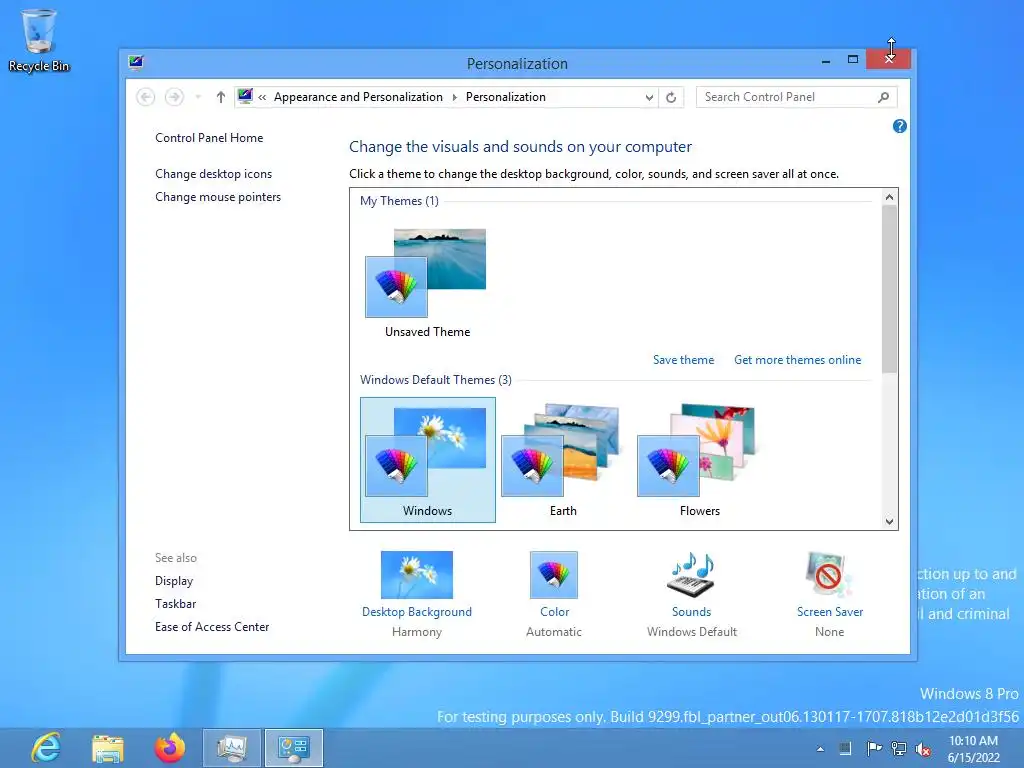The width and height of the screenshot is (1024, 768).
Task: Open Taskbar under See also
Action: 175,603
